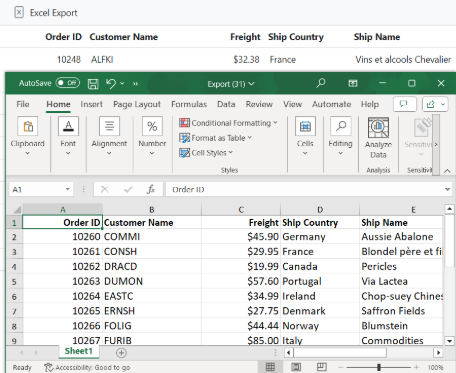This screenshot has height=373, width=456.
Task: Switch to Normal view icon in status bar
Action: [x=270, y=367]
